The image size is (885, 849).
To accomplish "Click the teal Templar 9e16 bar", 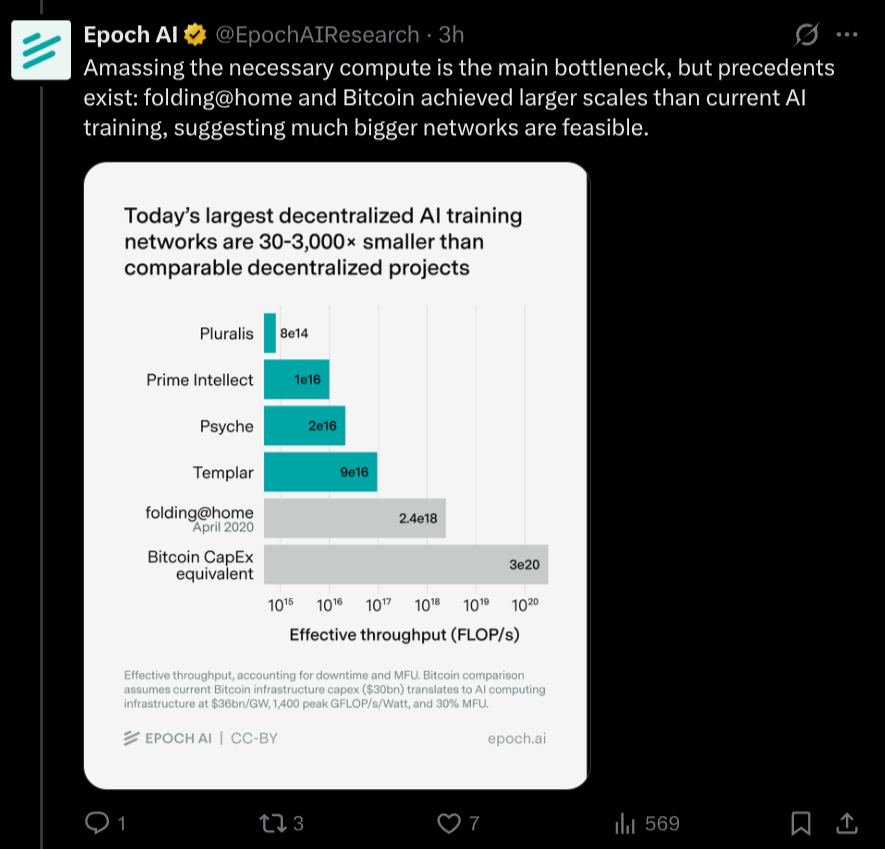I will pyautogui.click(x=320, y=472).
